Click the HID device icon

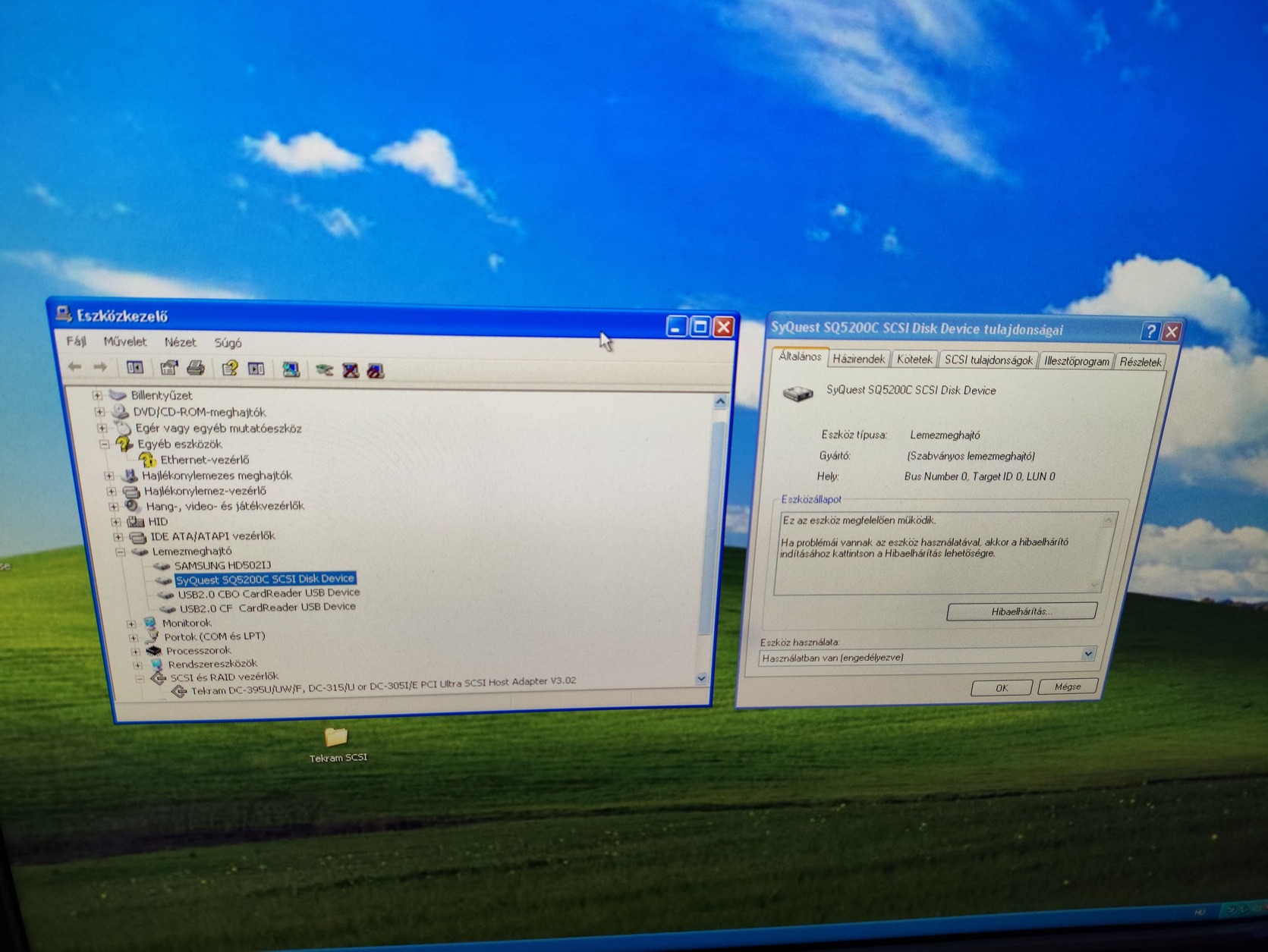click(x=136, y=521)
